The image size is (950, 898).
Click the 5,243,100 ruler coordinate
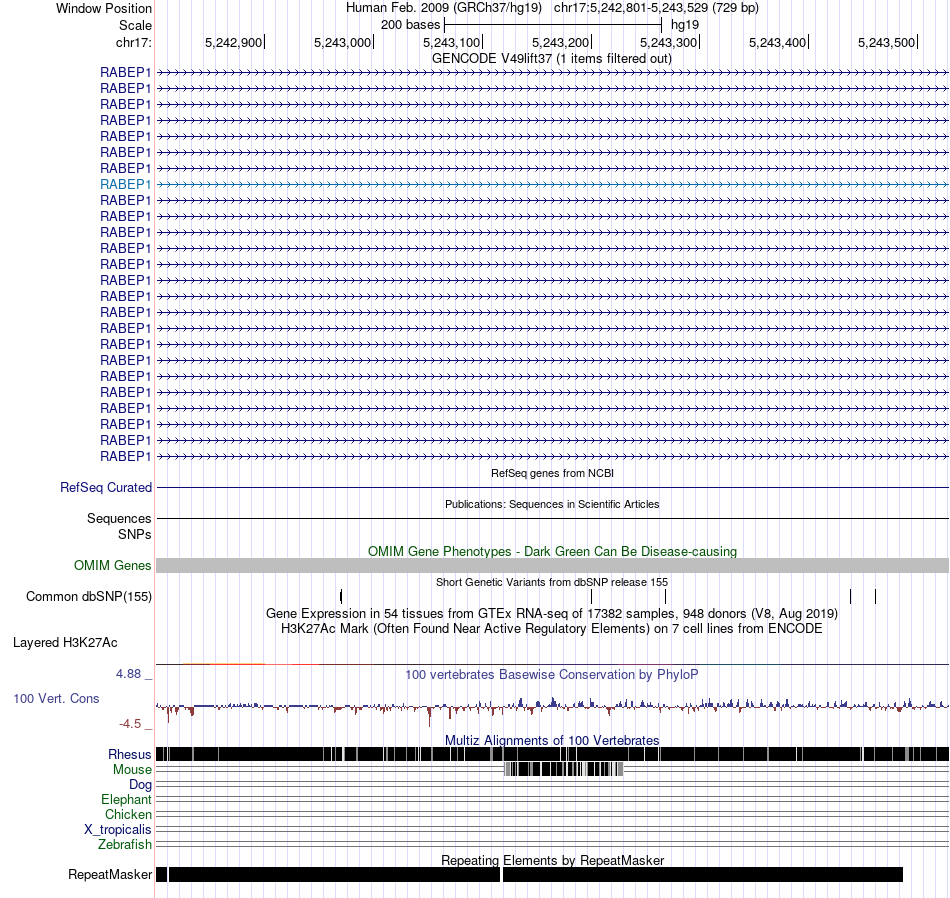click(451, 42)
